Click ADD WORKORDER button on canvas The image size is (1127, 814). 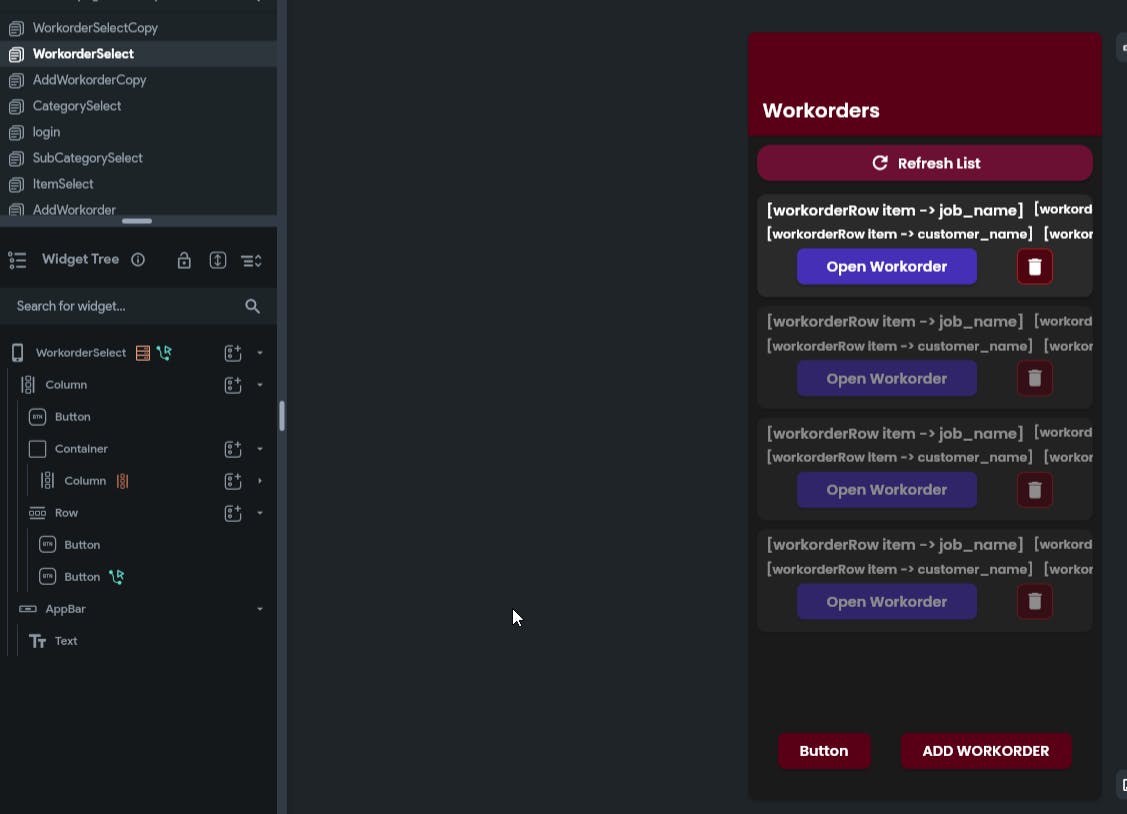tap(986, 751)
